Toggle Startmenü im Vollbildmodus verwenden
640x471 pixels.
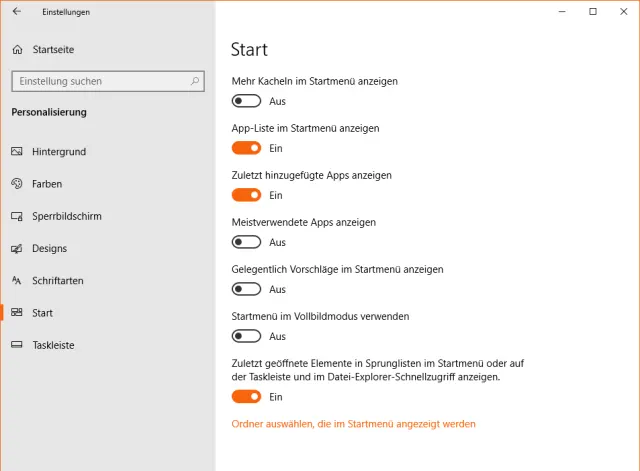246,336
